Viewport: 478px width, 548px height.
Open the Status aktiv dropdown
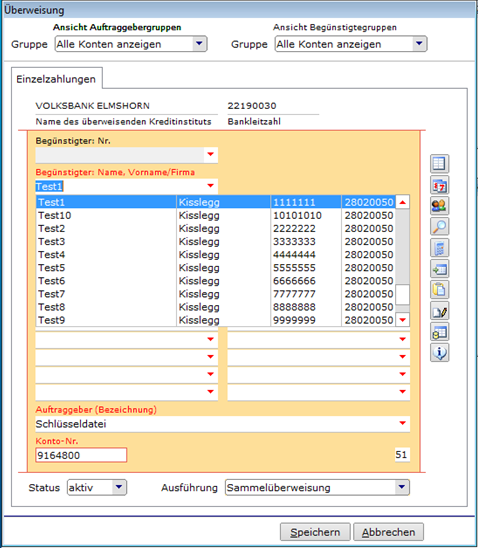pos(97,487)
